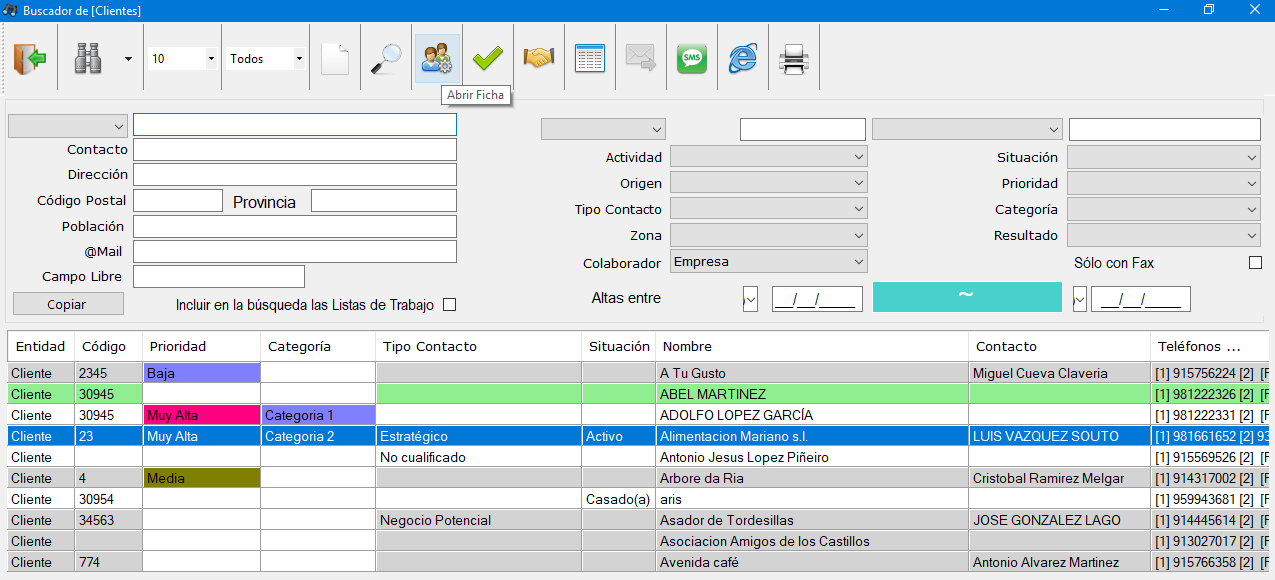
Task: Click the envelope mail icon in toolbar
Action: tap(641, 59)
